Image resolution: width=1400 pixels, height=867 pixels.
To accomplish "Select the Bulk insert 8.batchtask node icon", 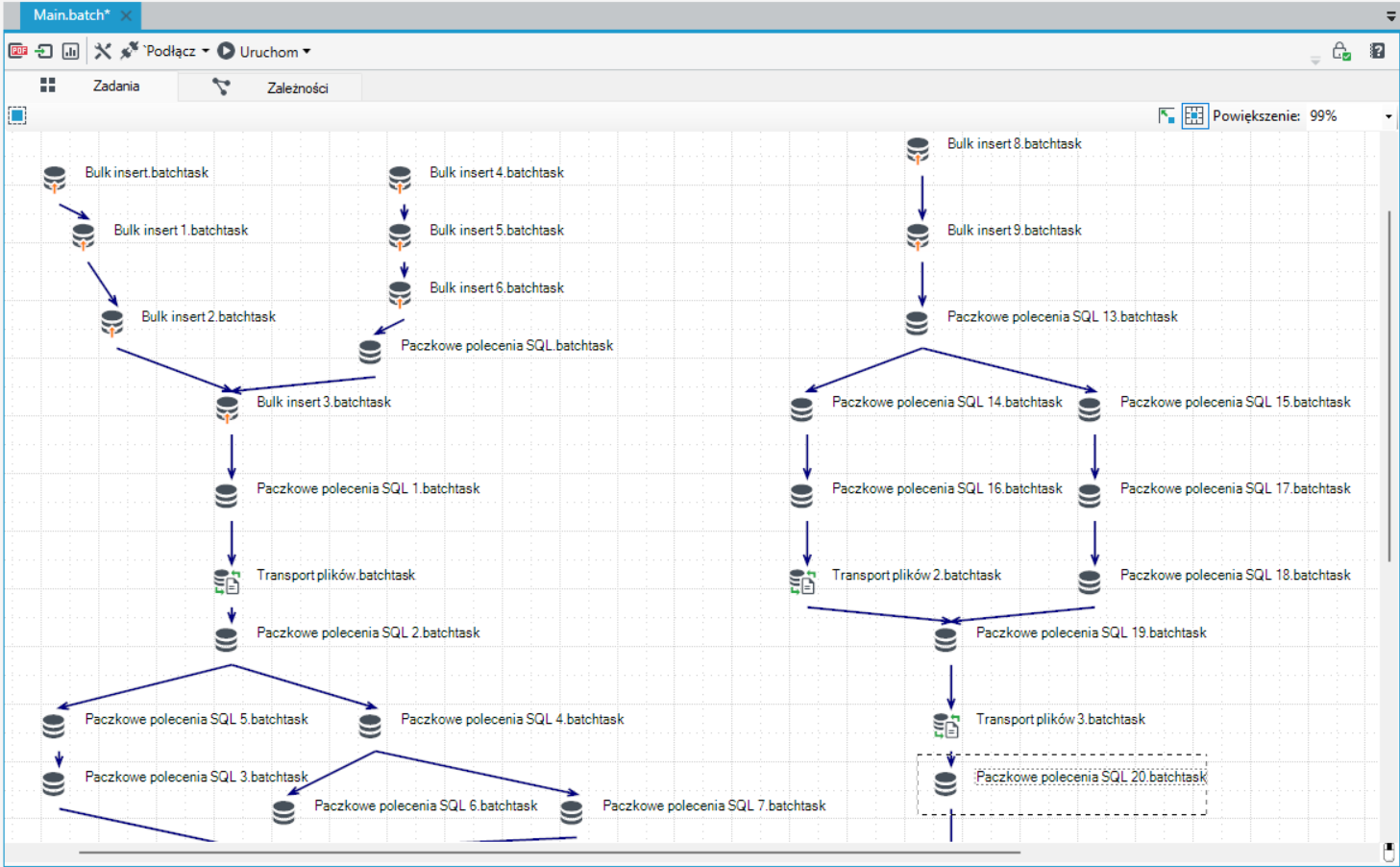I will (918, 150).
